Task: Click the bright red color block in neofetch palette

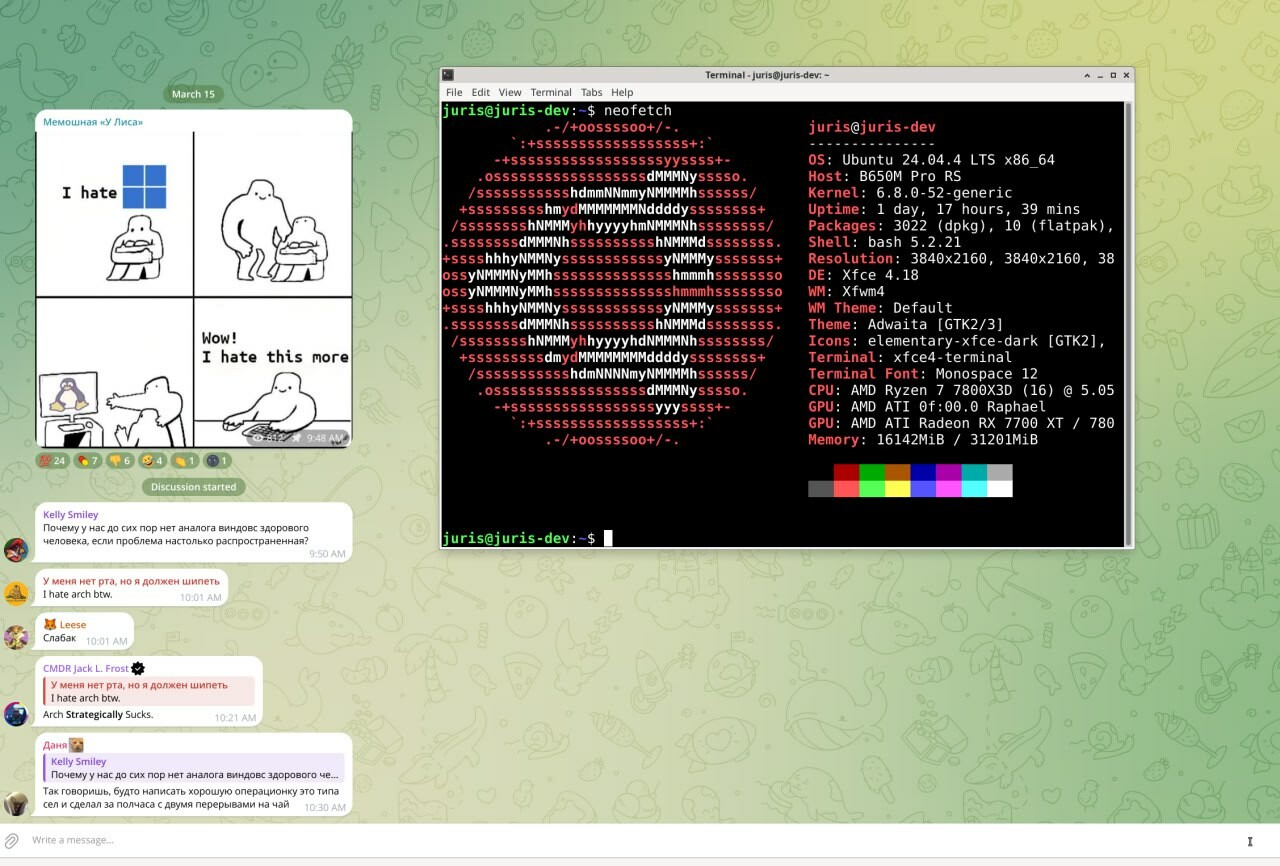Action: pyautogui.click(x=846, y=489)
